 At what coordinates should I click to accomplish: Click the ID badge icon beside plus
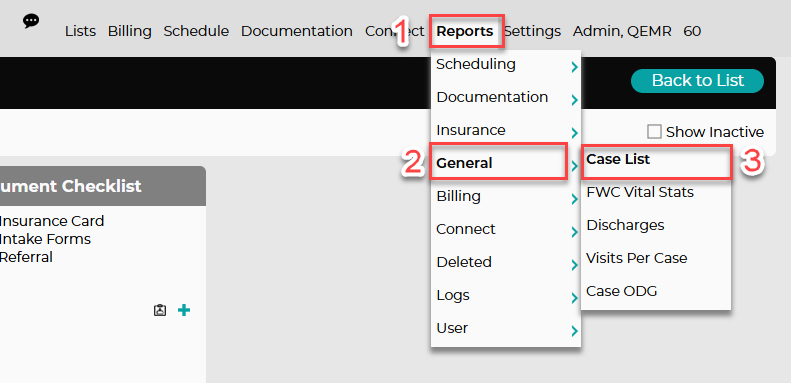160,310
